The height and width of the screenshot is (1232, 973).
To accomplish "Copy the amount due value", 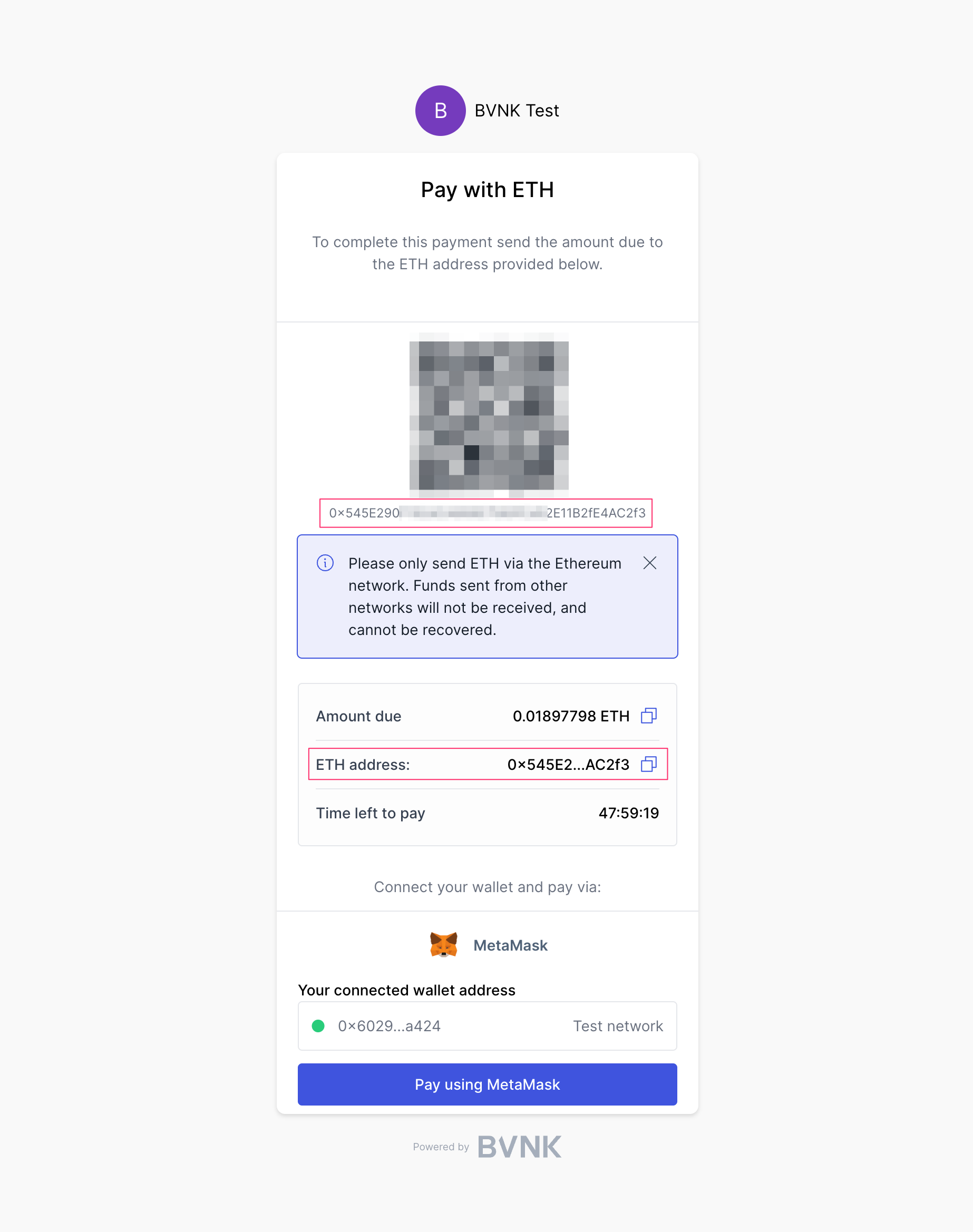I will pyautogui.click(x=649, y=716).
